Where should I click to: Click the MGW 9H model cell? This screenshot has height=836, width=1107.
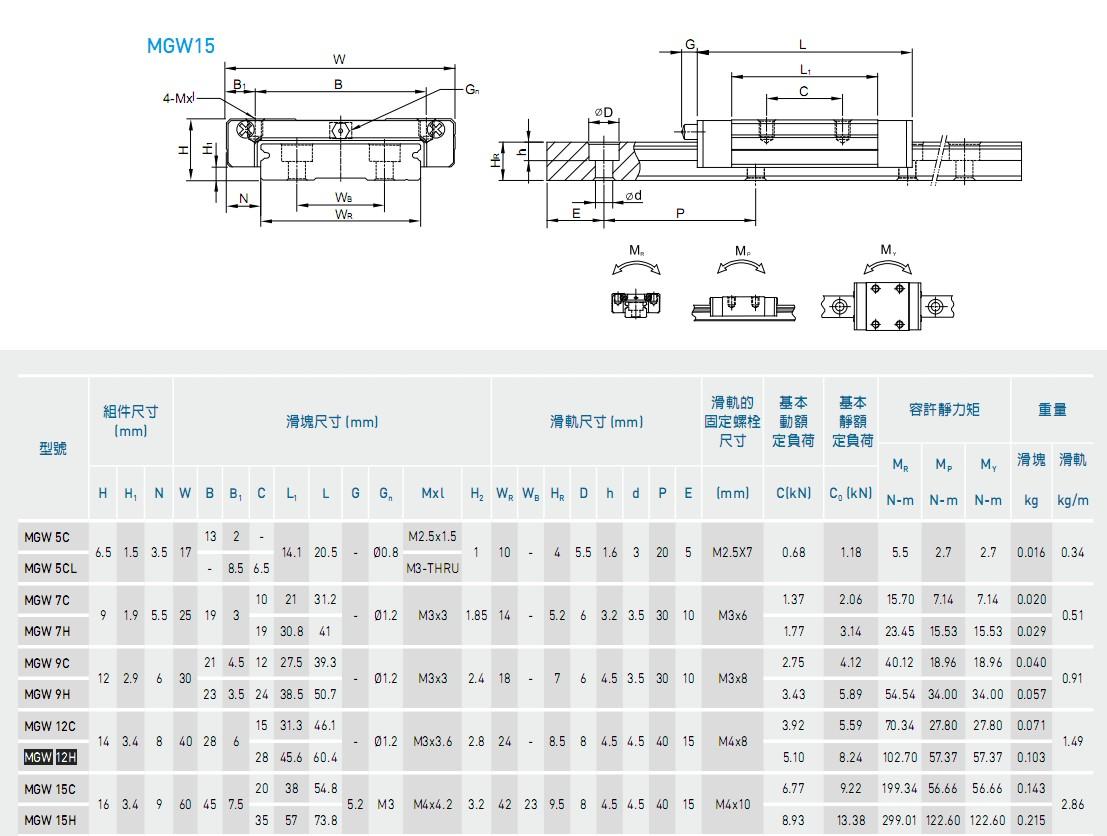pos(47,694)
